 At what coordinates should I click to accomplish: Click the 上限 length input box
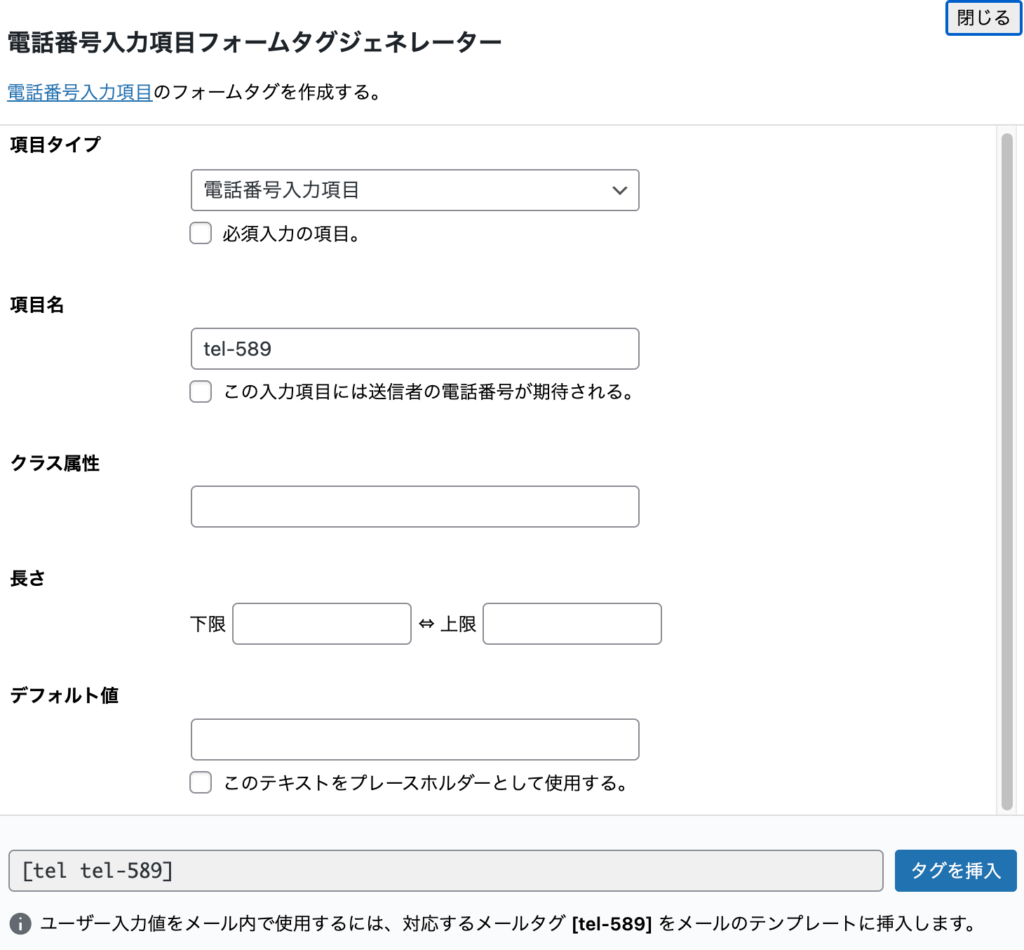tap(572, 624)
